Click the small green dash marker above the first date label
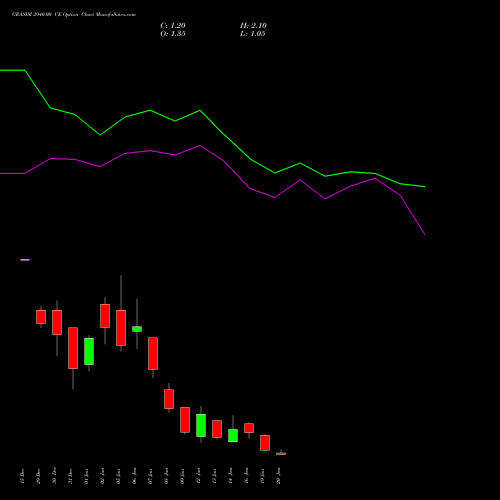 point(25,260)
